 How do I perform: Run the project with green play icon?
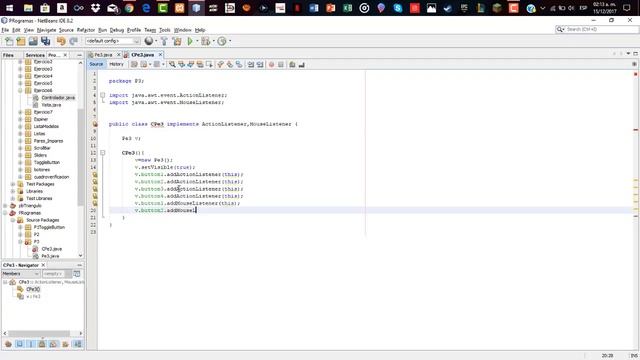tap(190, 41)
